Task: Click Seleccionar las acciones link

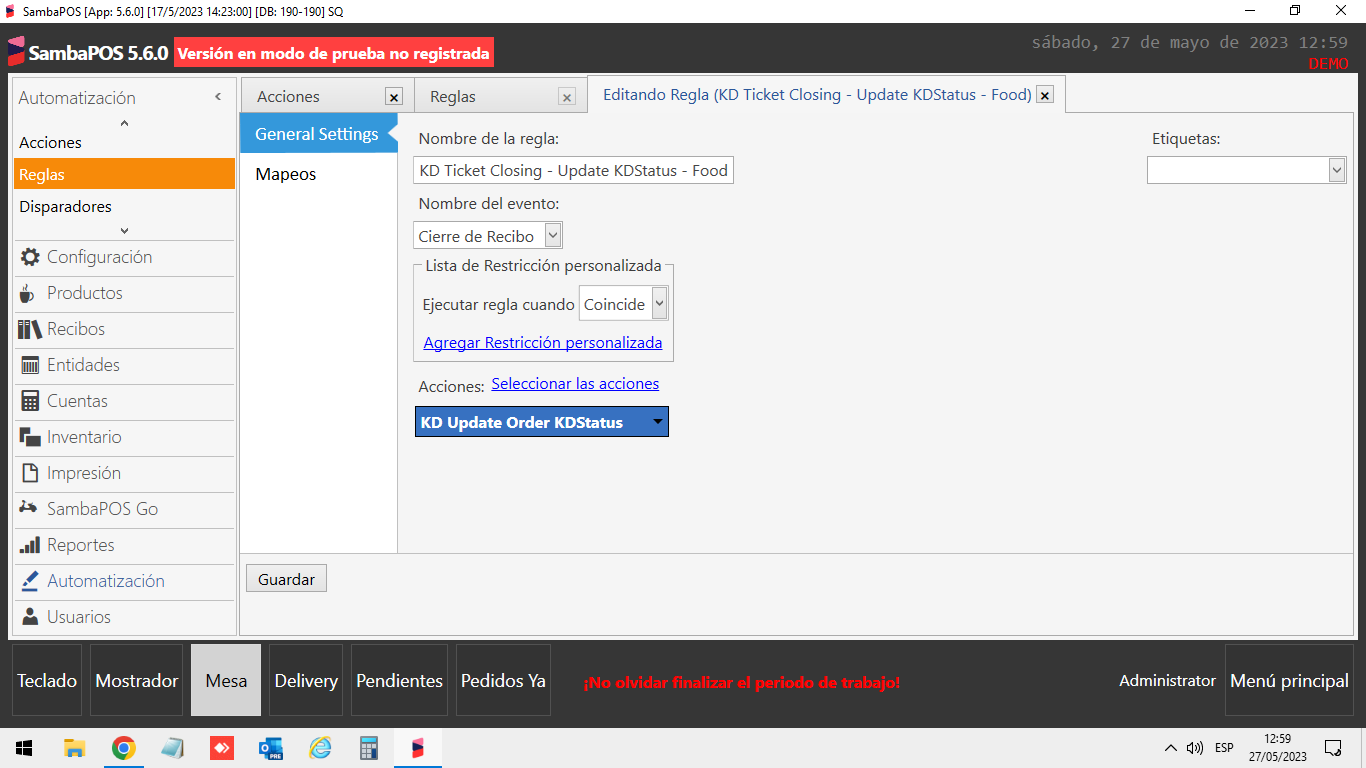Action: pyautogui.click(x=575, y=384)
